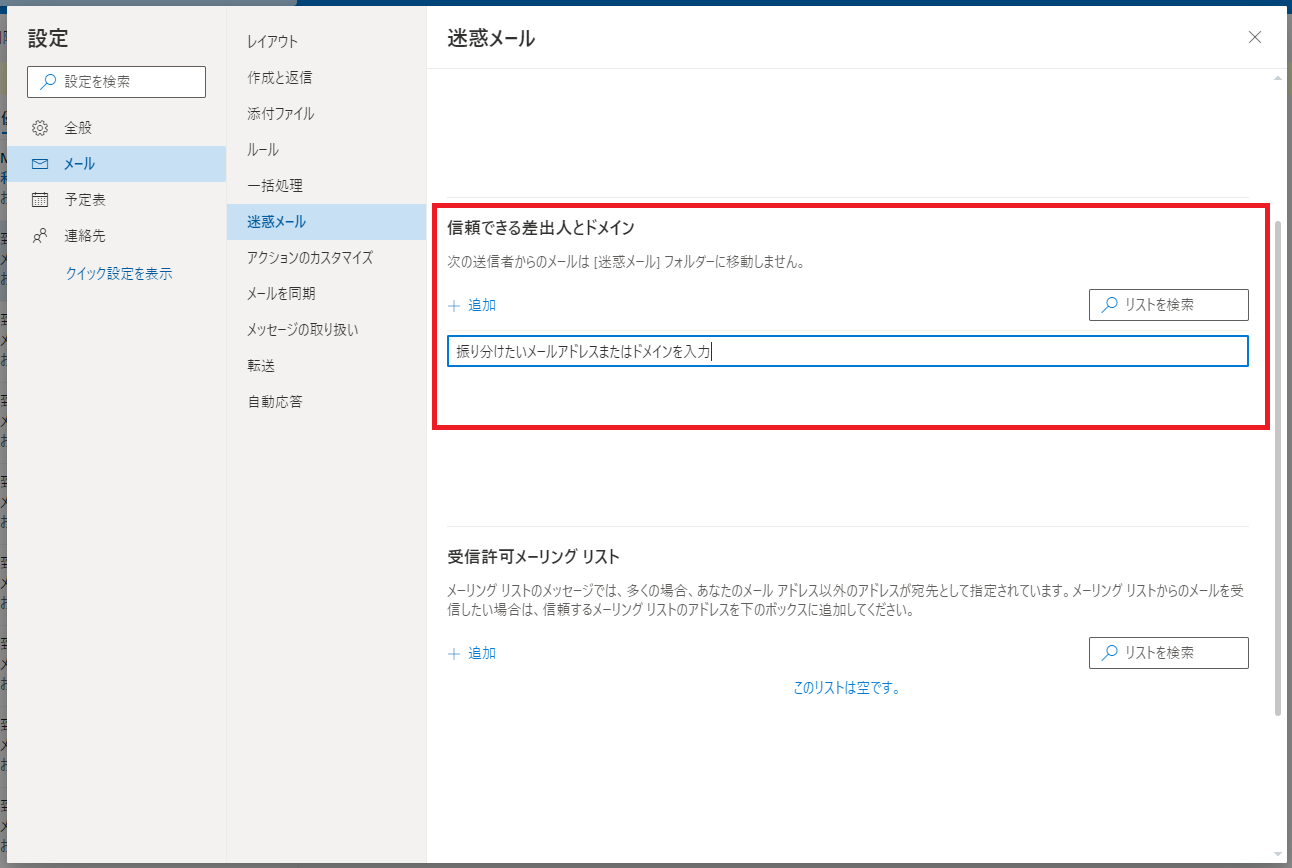
Task: Click the plus icon under 信頼できる差出人とドメイン
Action: pos(454,306)
